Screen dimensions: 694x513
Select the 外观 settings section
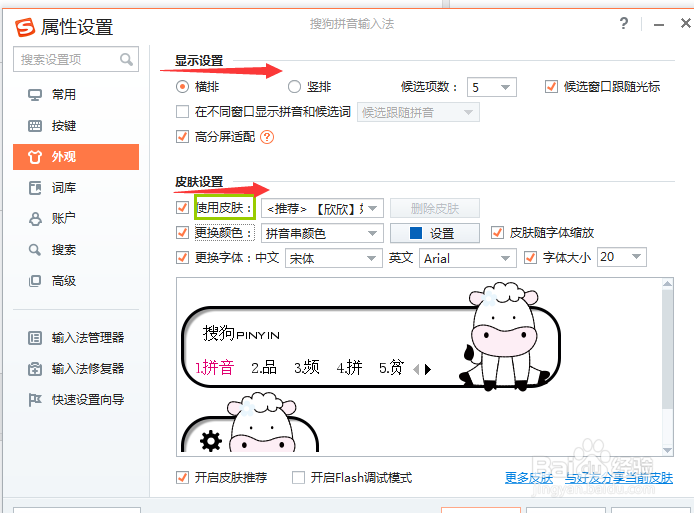coord(76,157)
